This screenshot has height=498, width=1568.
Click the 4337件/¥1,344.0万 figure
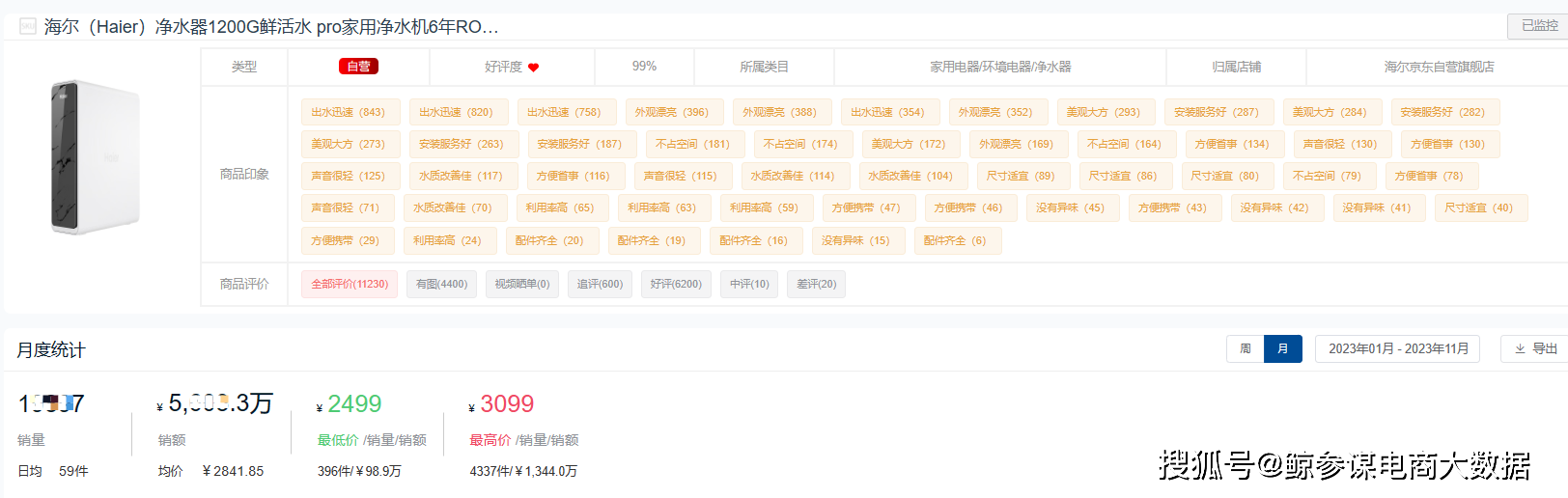(x=523, y=471)
